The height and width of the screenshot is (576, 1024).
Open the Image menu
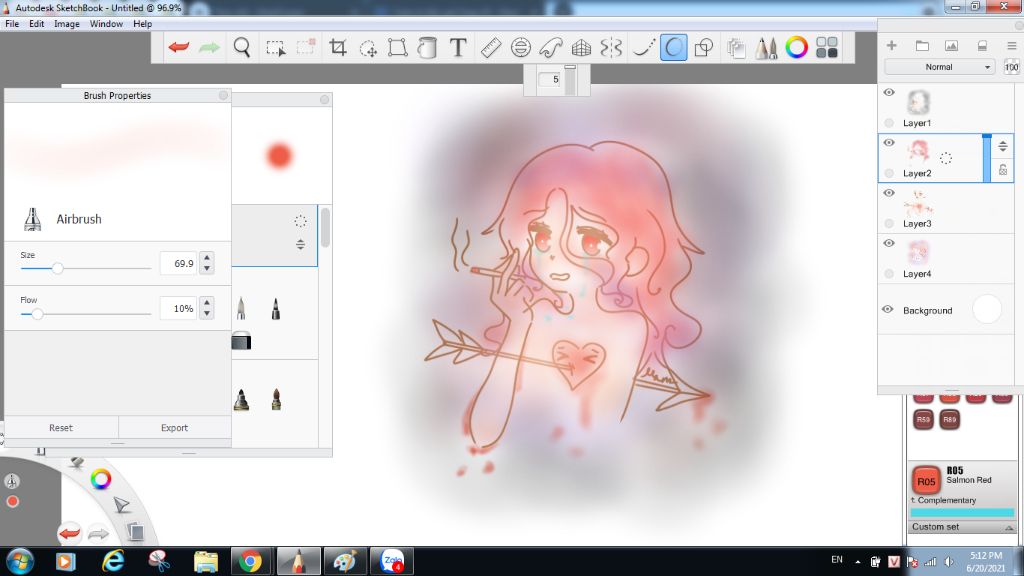point(67,24)
